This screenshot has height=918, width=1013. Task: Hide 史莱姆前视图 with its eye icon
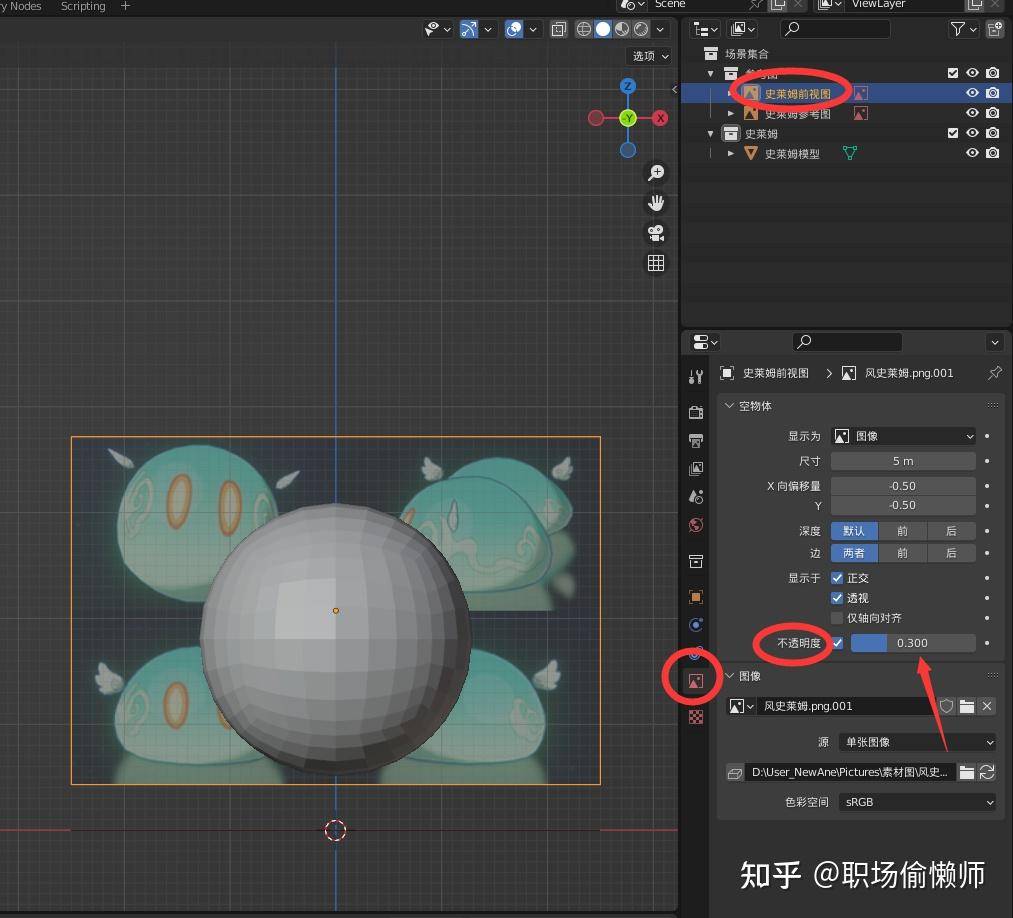click(972, 93)
